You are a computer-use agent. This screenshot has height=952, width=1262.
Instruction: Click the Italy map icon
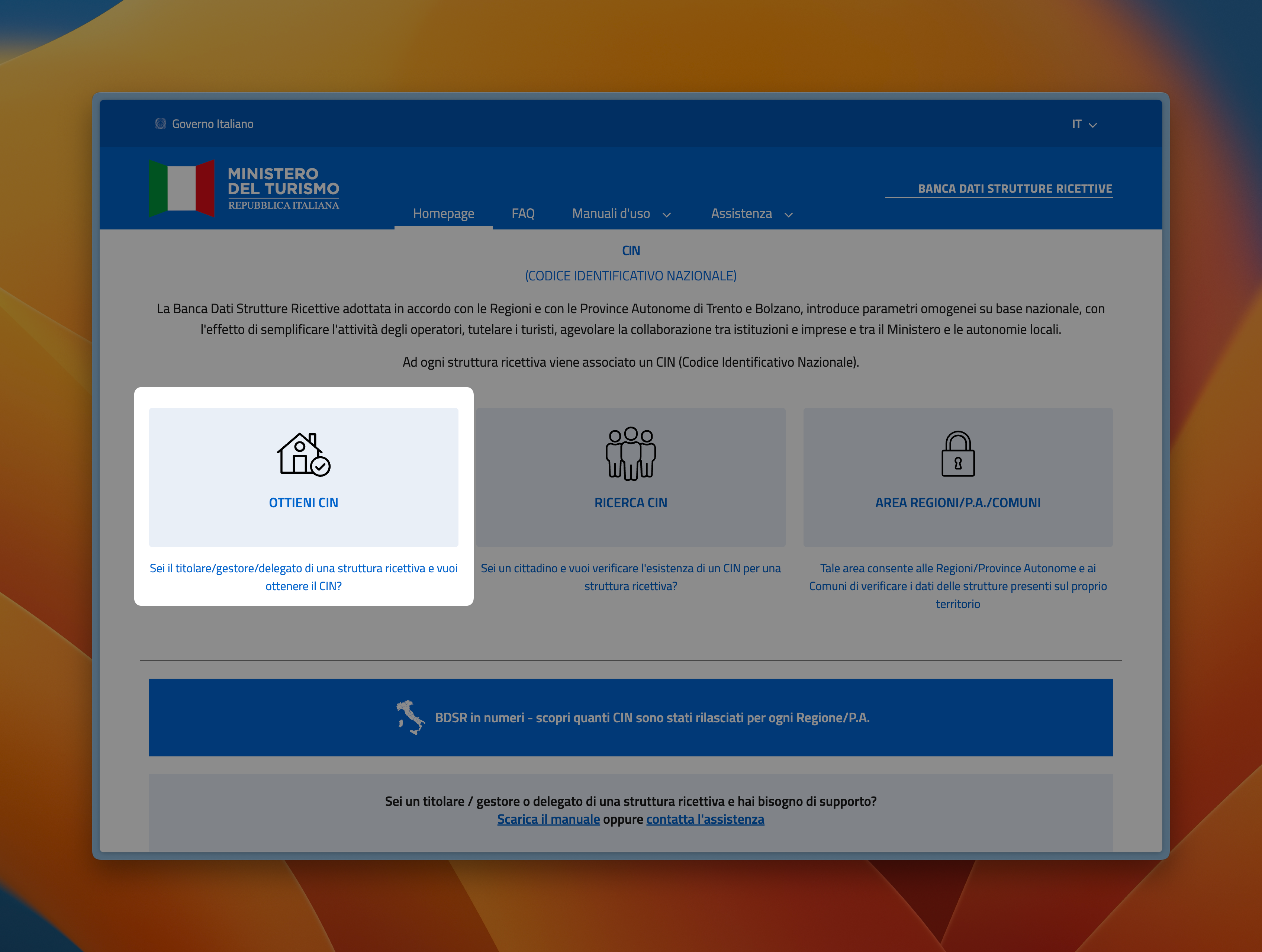tap(410, 717)
